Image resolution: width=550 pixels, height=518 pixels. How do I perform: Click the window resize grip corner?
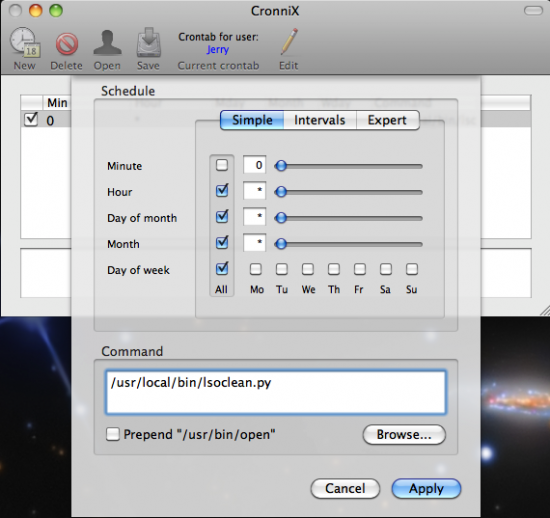click(545, 310)
